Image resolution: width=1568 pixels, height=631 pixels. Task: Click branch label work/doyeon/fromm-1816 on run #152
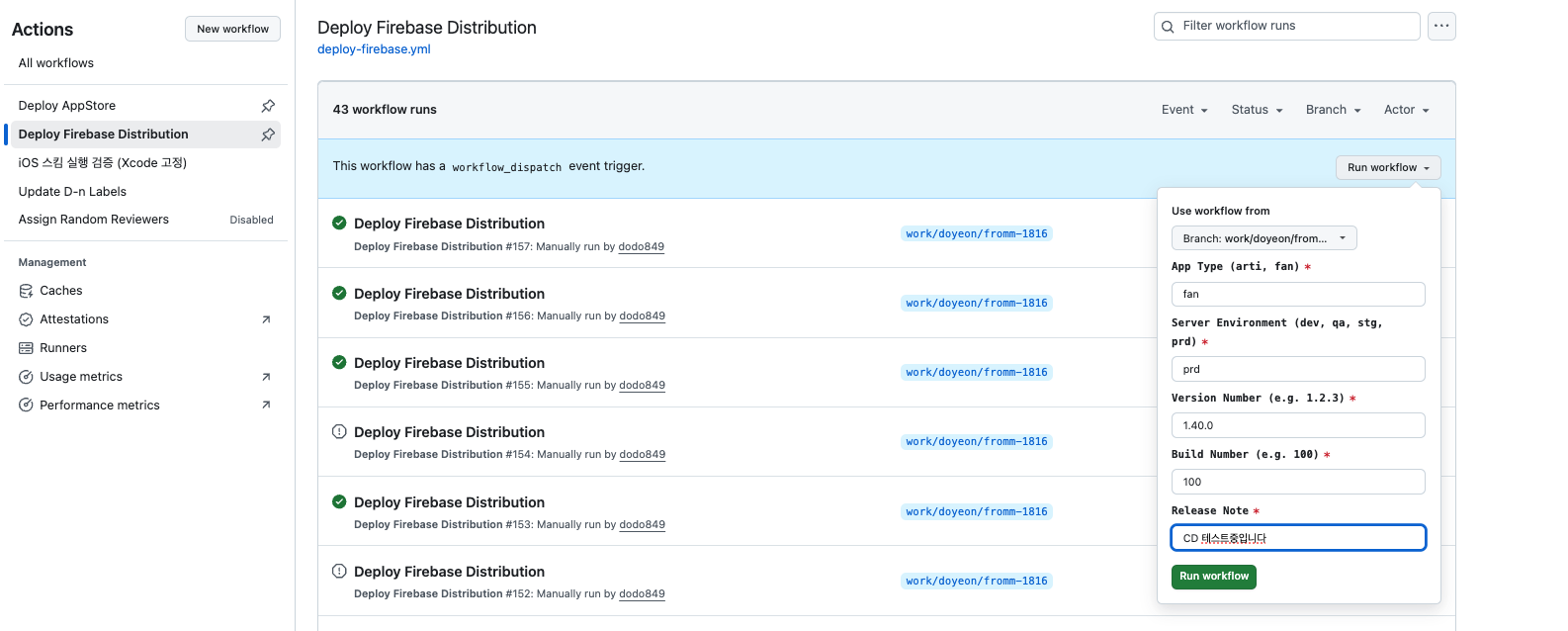pos(977,582)
